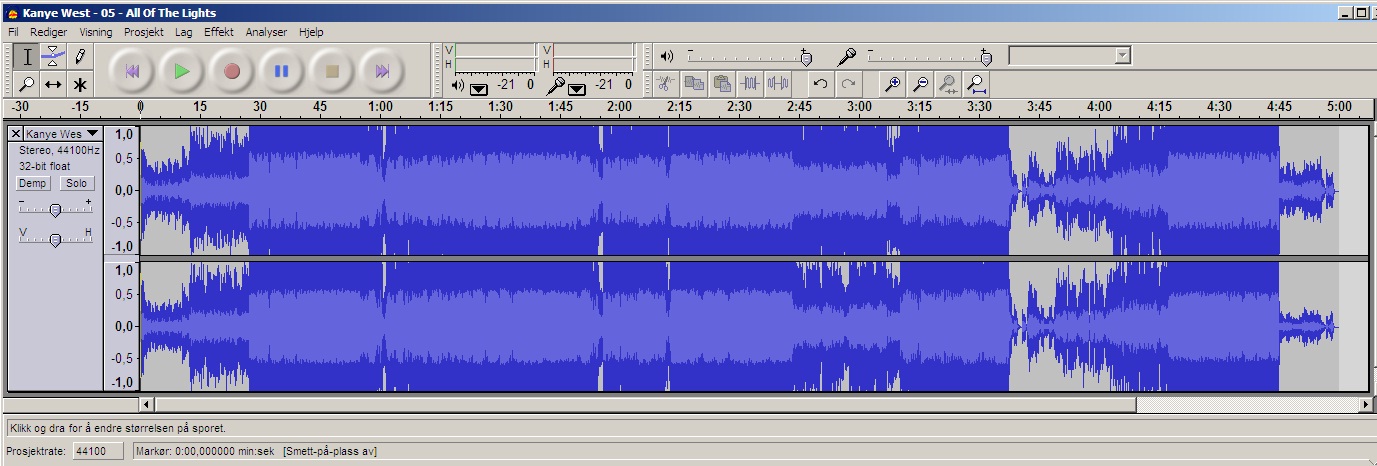The image size is (1377, 466).
Task: Pause playback with the blue Pause button
Action: (281, 71)
